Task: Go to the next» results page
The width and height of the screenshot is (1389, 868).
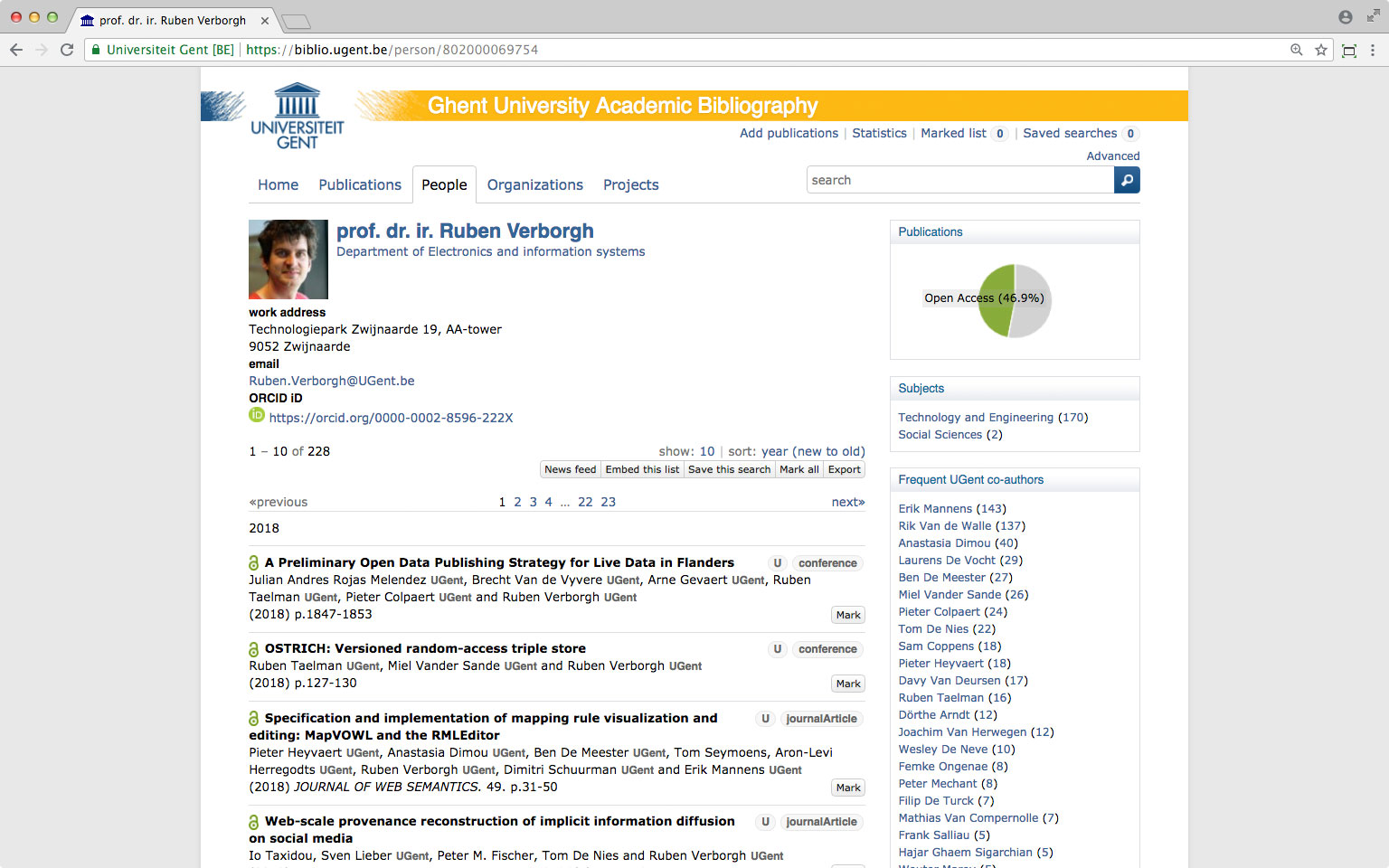Action: pyautogui.click(x=847, y=502)
